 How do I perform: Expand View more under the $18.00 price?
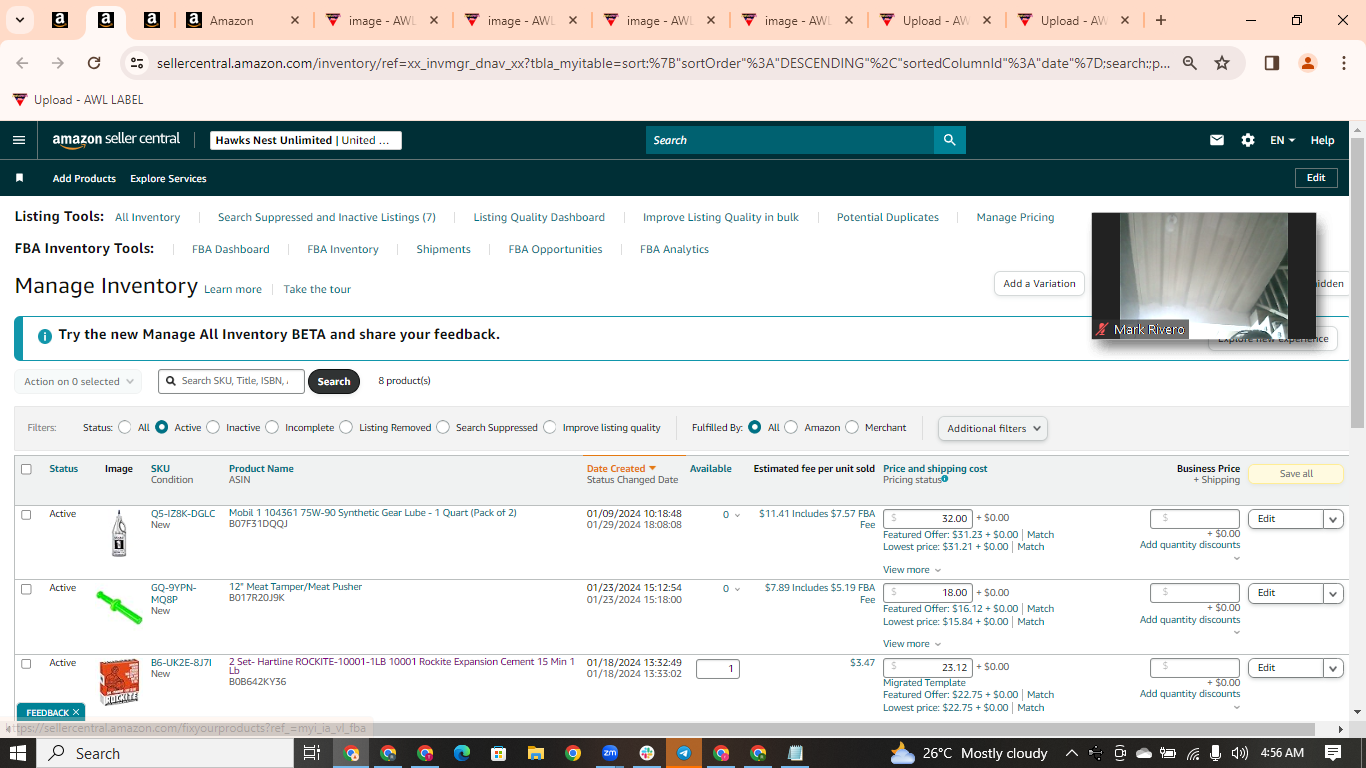pos(911,644)
